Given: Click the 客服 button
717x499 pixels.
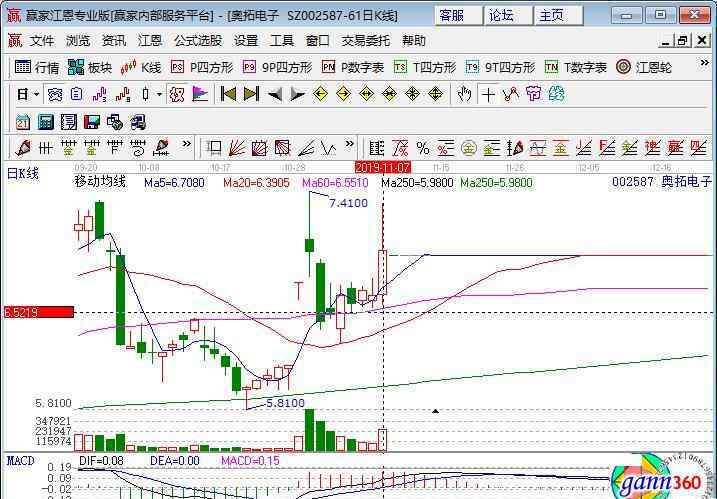Looking at the screenshot, I should click(x=451, y=15).
